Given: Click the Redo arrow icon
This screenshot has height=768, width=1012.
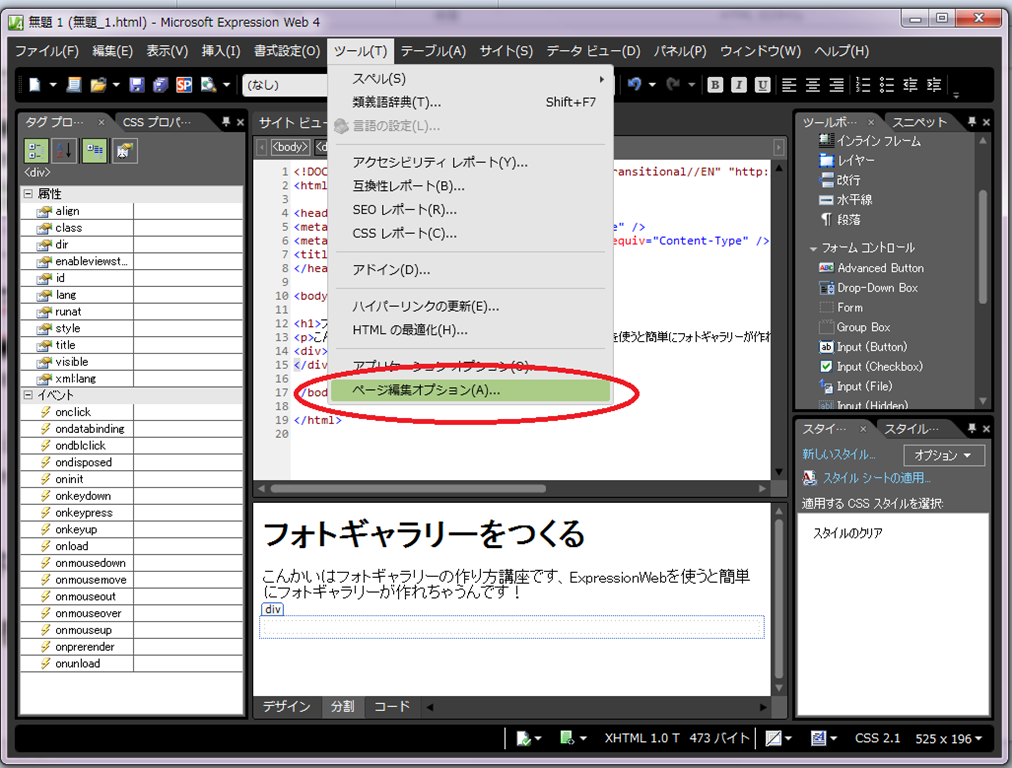Looking at the screenshot, I should click(673, 85).
